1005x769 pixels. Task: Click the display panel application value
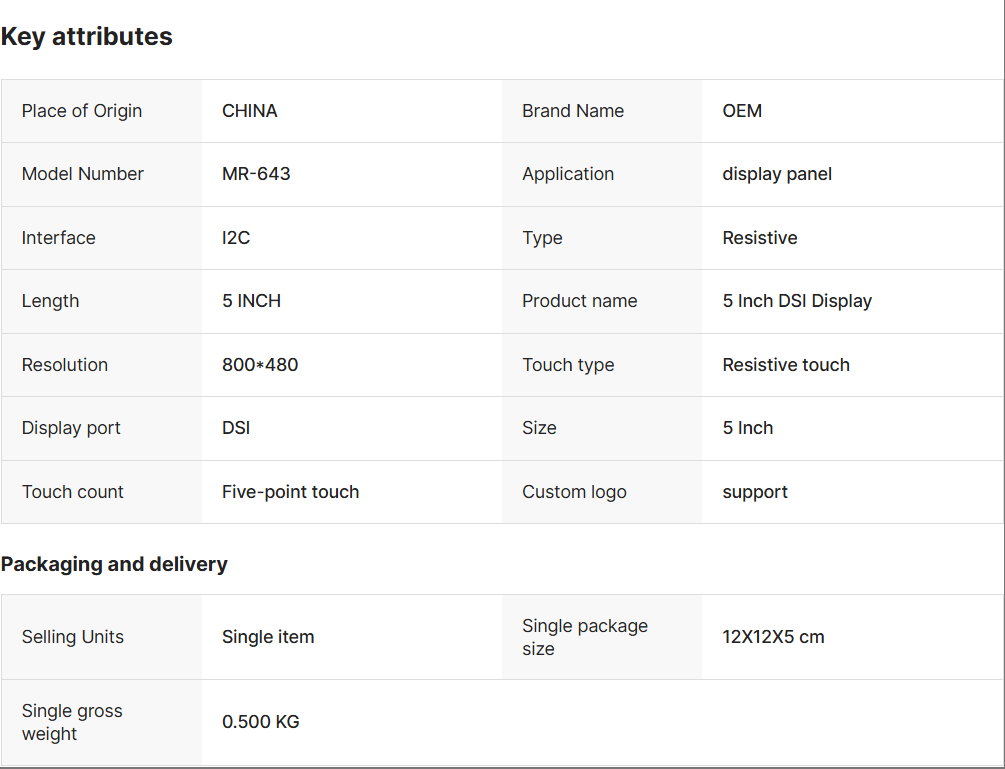click(777, 174)
